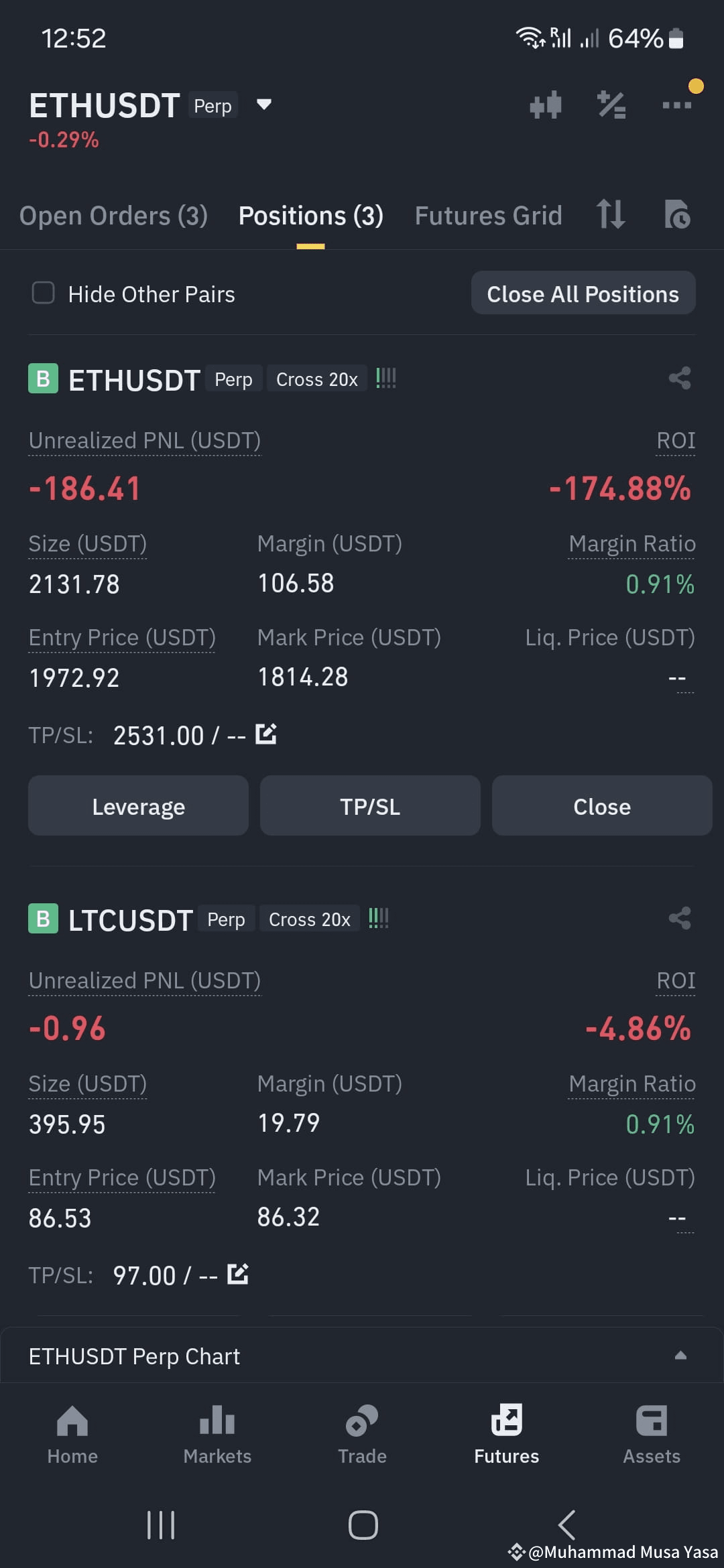Open the percentage calculator icon
Viewport: 724px width, 1568px height.
(611, 105)
